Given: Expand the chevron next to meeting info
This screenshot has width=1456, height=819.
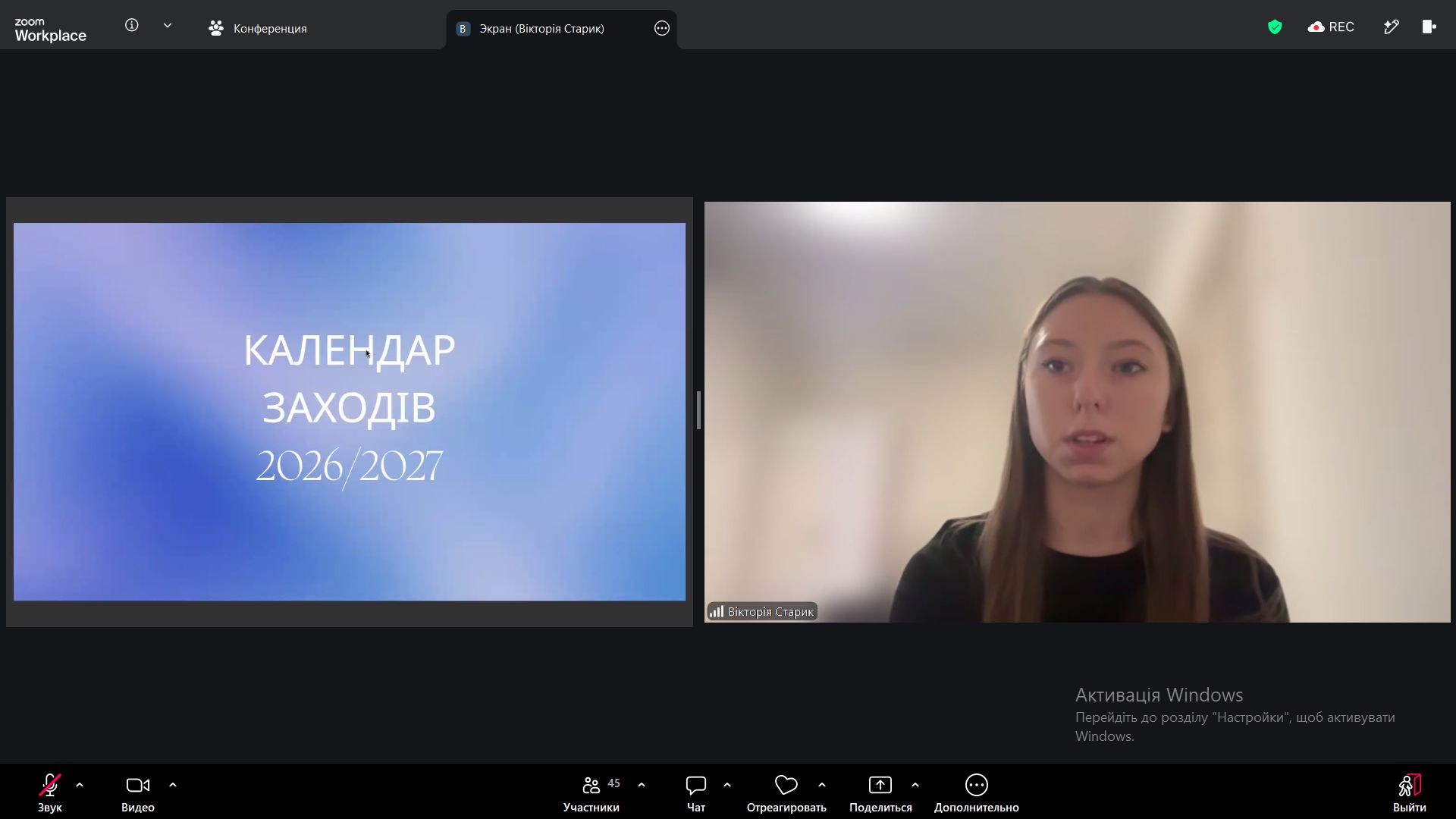Looking at the screenshot, I should coord(168,26).
